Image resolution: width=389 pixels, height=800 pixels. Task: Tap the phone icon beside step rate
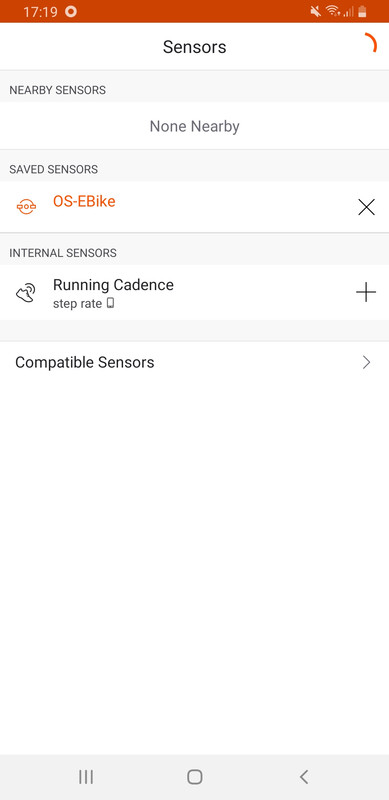(x=110, y=304)
